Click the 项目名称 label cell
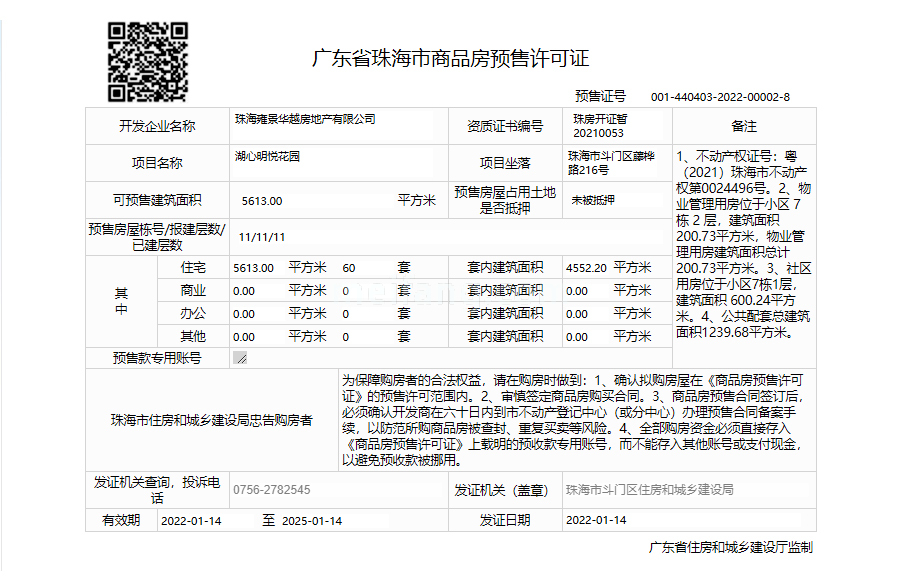900x584 pixels. (x=157, y=163)
